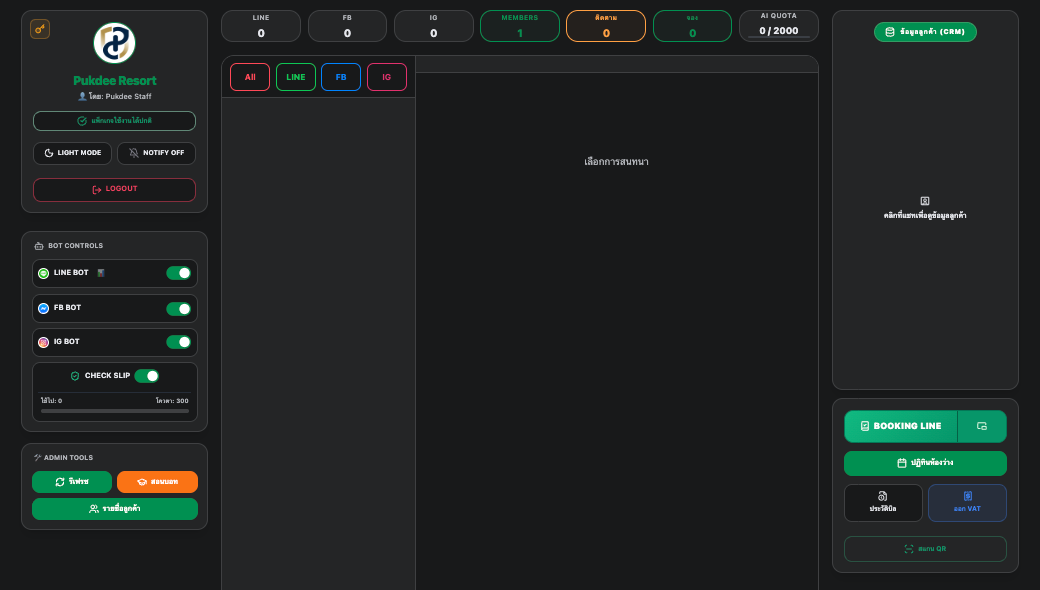Click the window icon beside BOOKING LINE

[x=981, y=426]
